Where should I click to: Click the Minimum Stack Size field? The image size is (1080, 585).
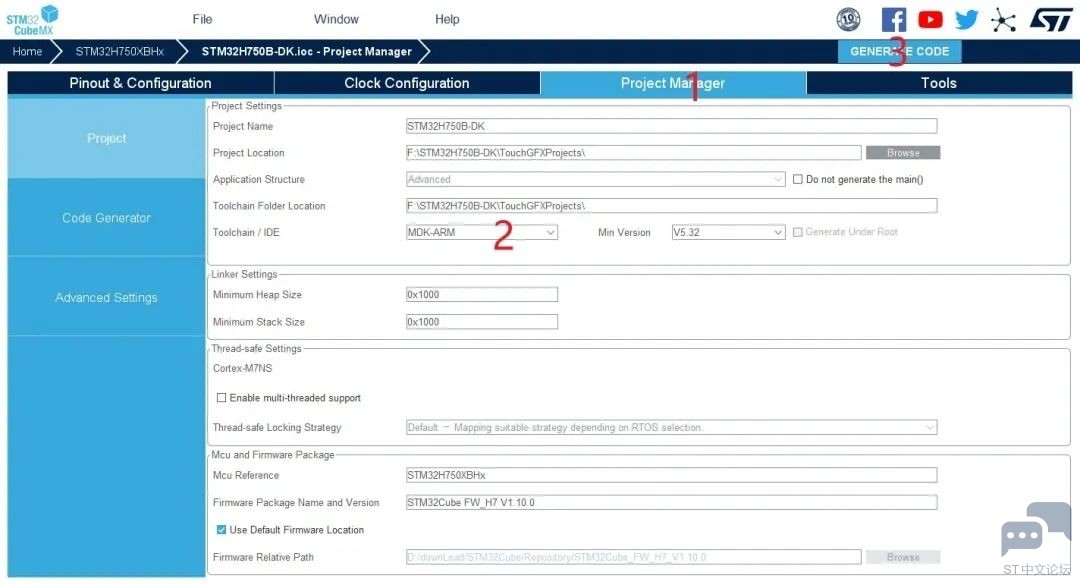481,322
